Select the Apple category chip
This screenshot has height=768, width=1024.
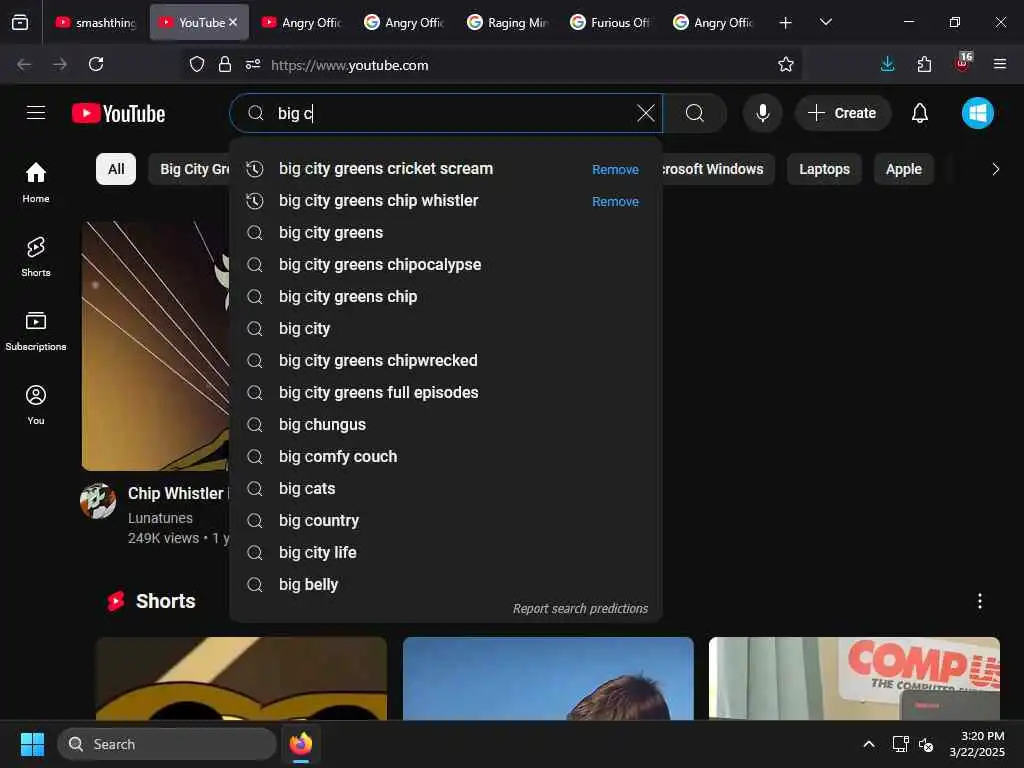click(903, 169)
